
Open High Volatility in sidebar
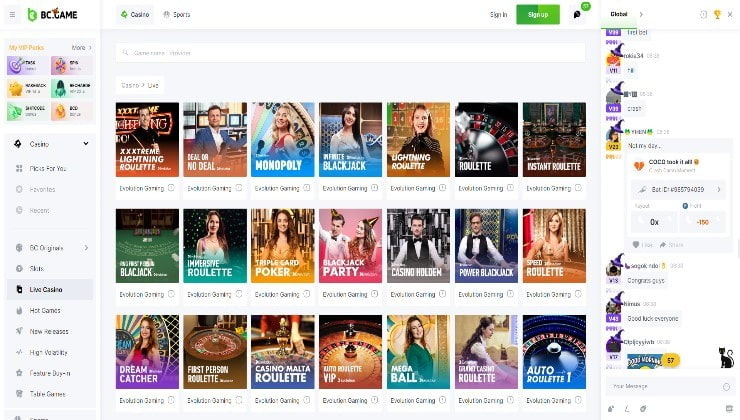coord(50,353)
